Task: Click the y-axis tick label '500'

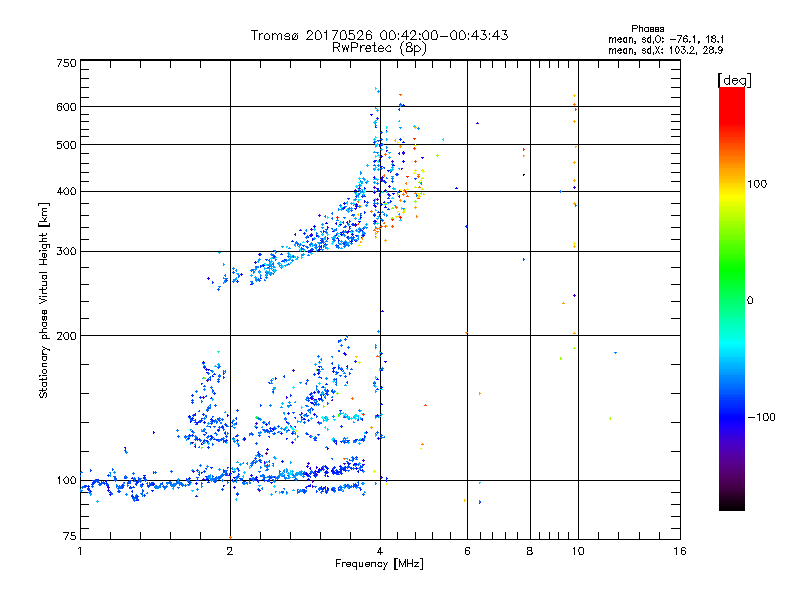Action: coord(66,145)
